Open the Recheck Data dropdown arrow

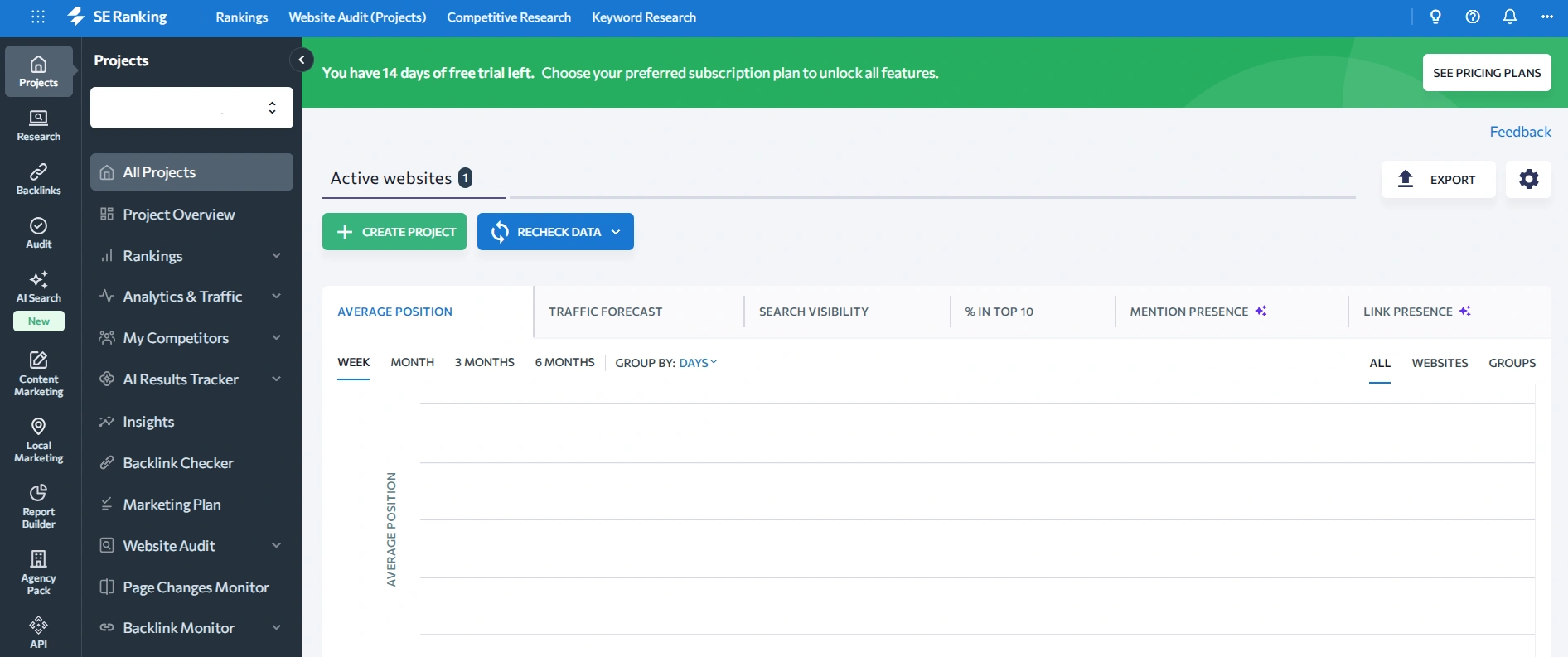click(x=616, y=232)
